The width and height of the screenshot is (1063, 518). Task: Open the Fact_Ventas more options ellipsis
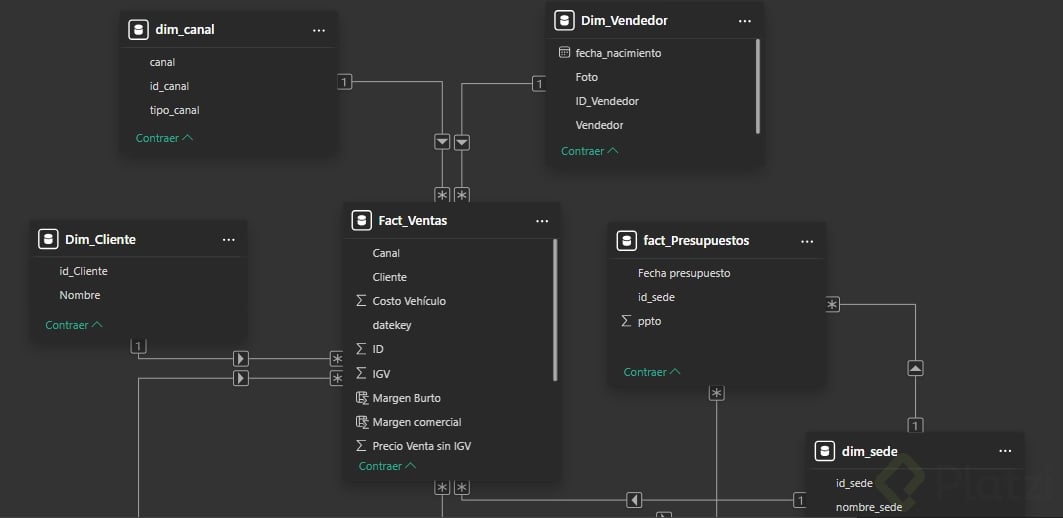coord(542,221)
